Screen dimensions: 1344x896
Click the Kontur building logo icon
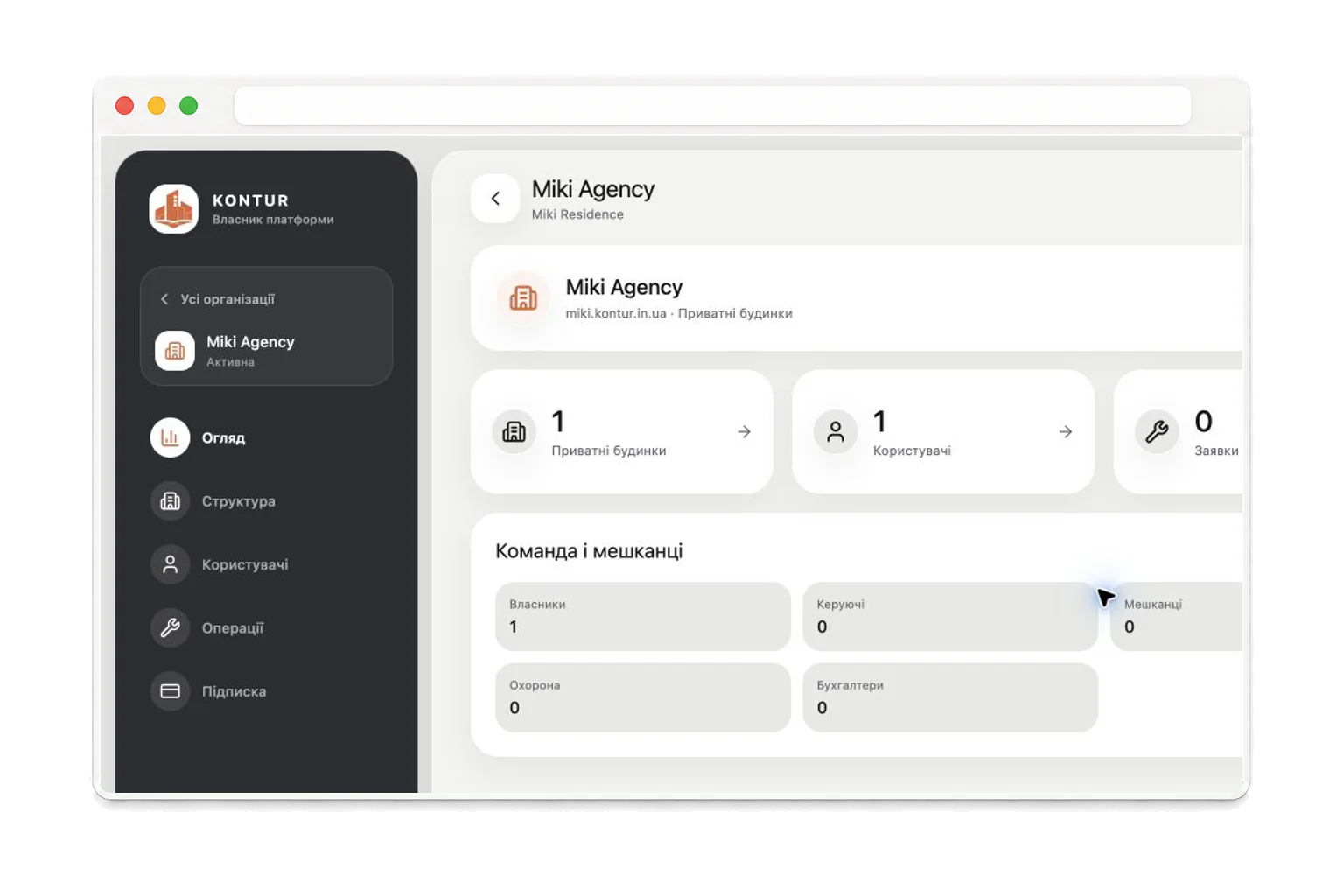(x=173, y=209)
